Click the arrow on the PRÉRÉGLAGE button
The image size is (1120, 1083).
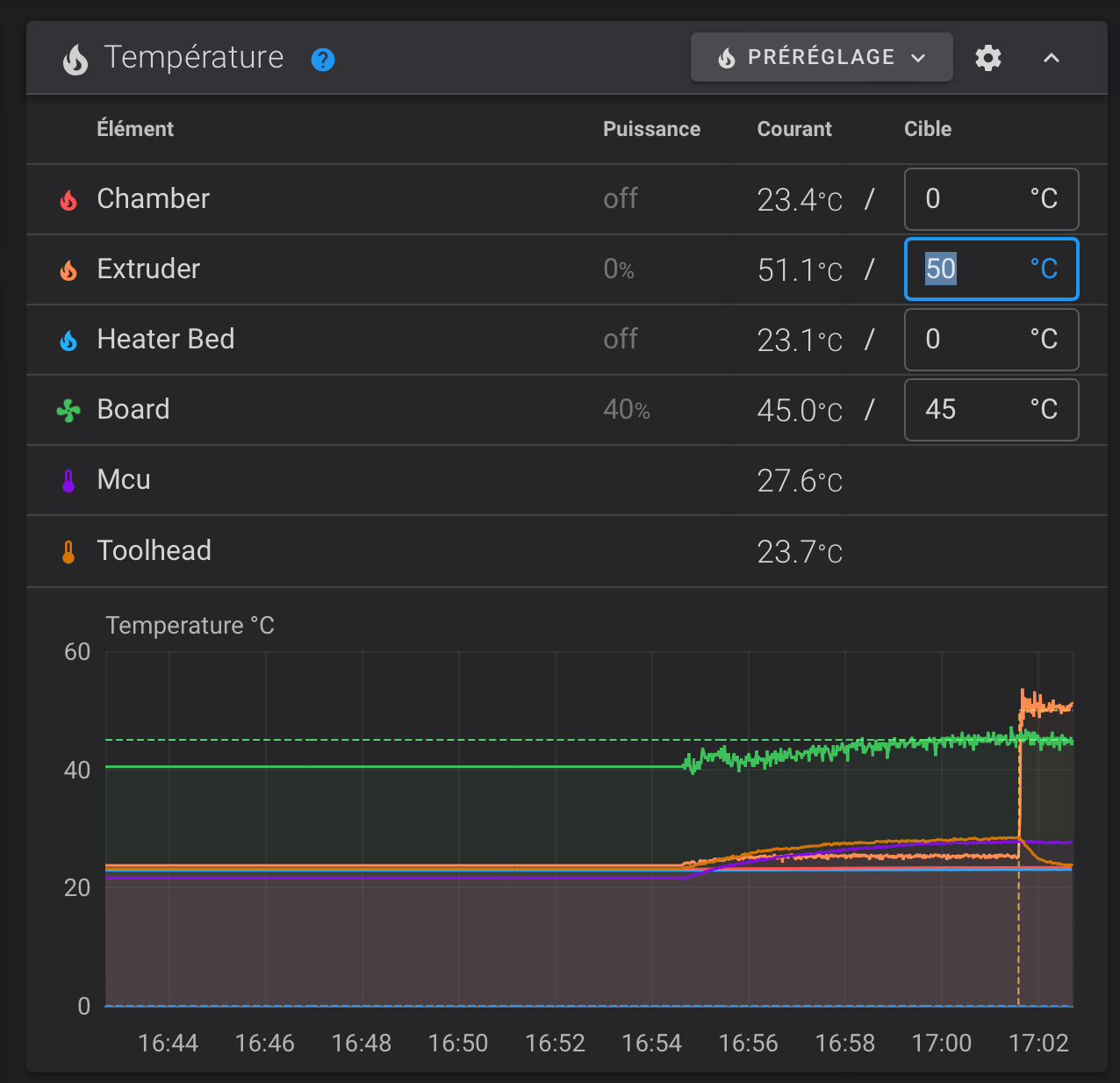pos(918,58)
